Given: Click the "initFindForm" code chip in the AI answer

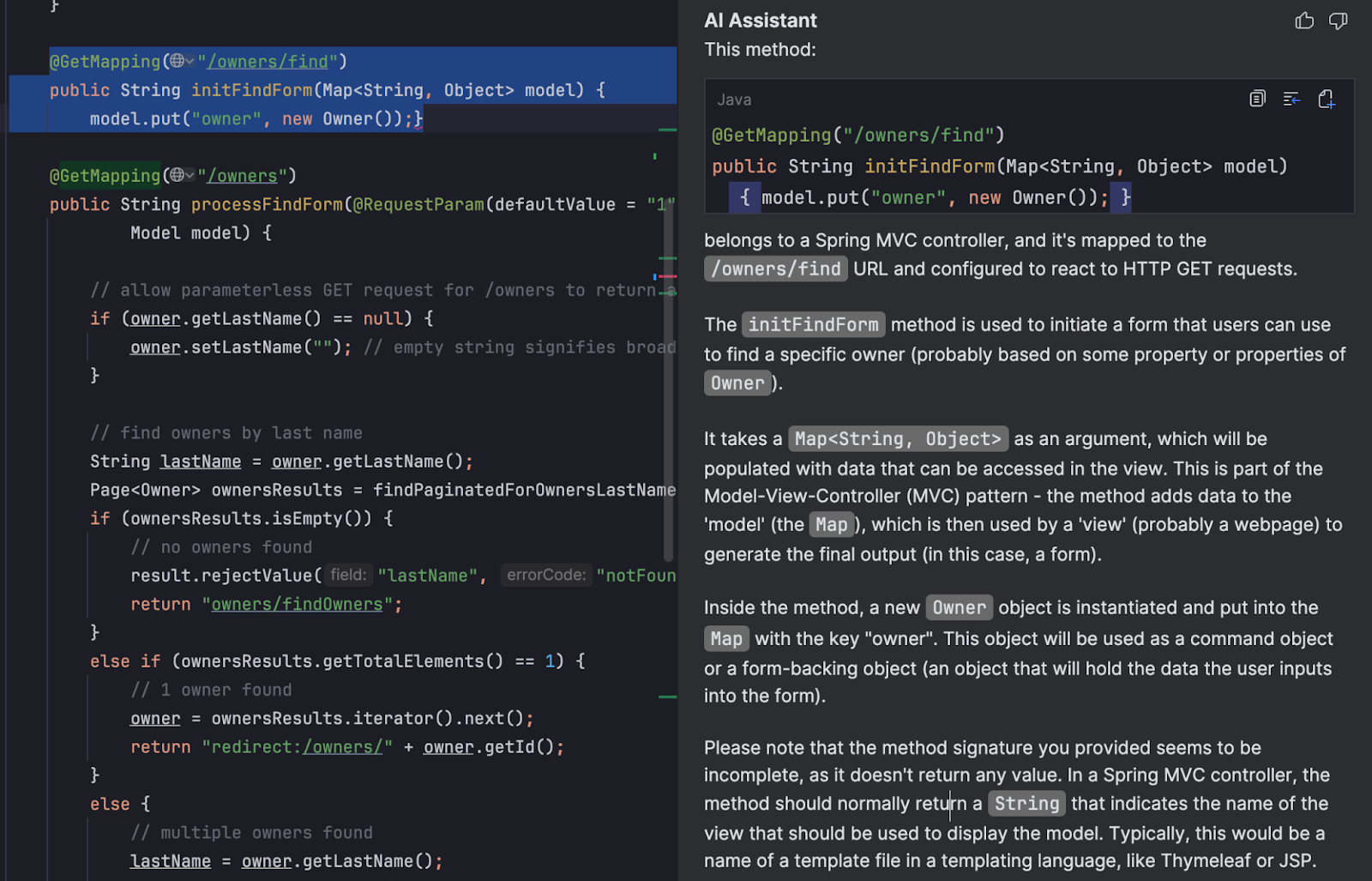Looking at the screenshot, I should coord(813,325).
